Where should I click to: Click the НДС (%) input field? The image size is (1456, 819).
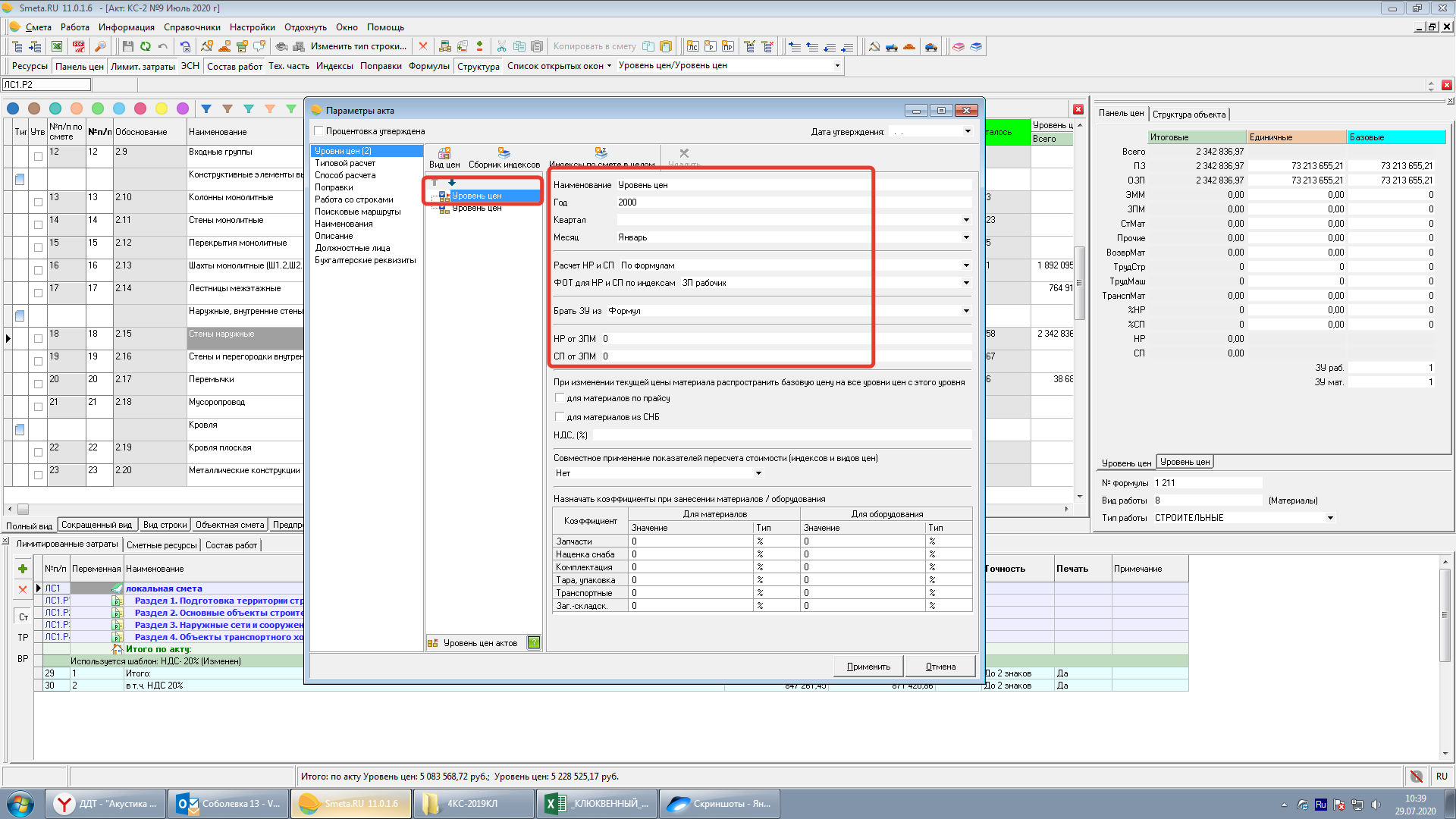point(782,435)
